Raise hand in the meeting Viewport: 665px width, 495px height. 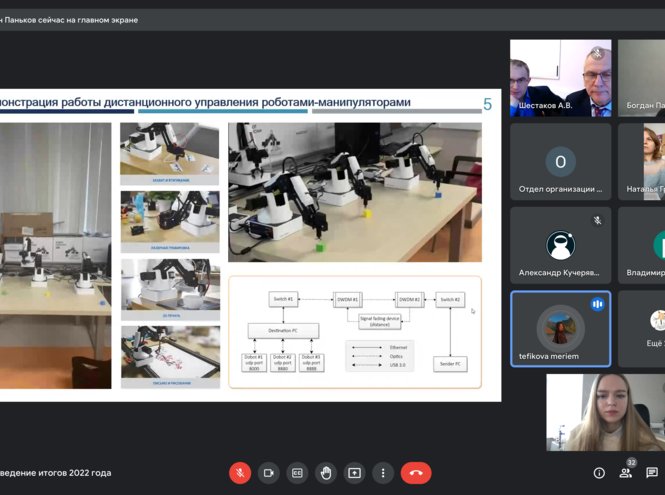click(326, 473)
